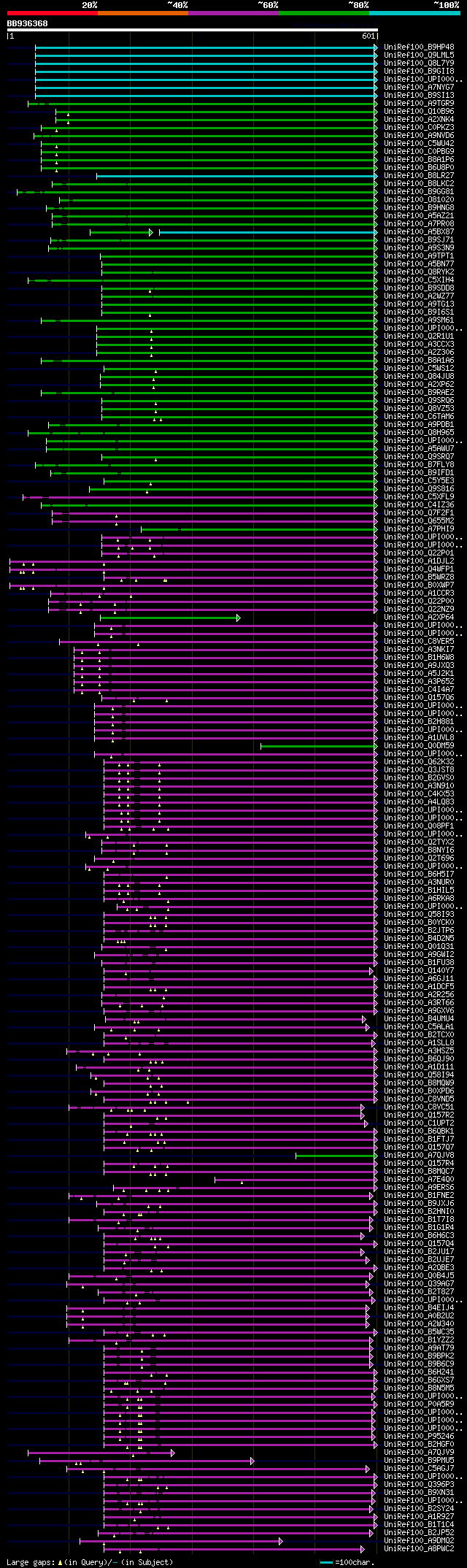Select label UniRef100_B2H881
467x1568 pixels.
point(419,722)
